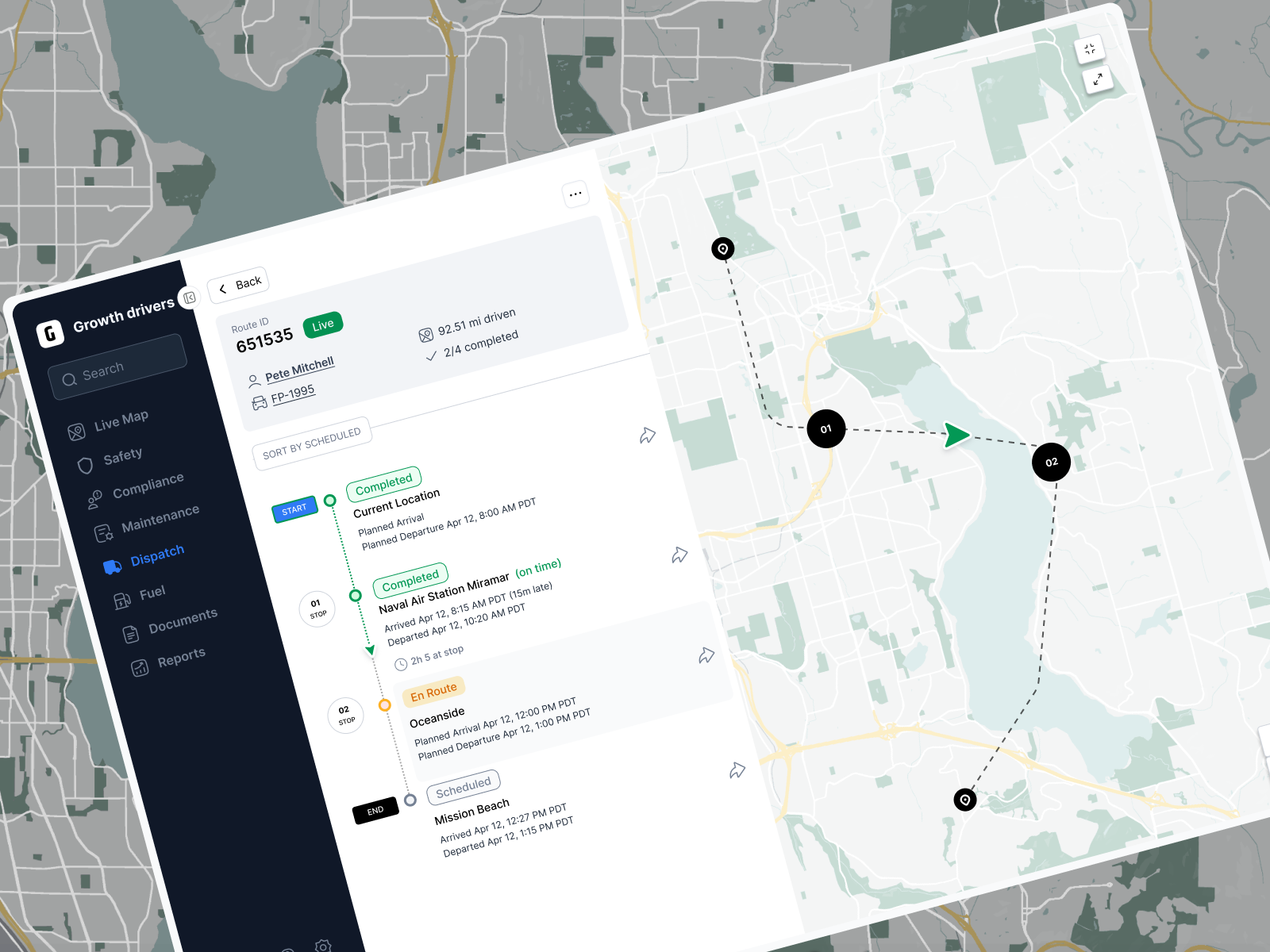Click the share arrow beside the Oceanside stop
Screen dimensions: 1270x952
pyautogui.click(x=706, y=655)
